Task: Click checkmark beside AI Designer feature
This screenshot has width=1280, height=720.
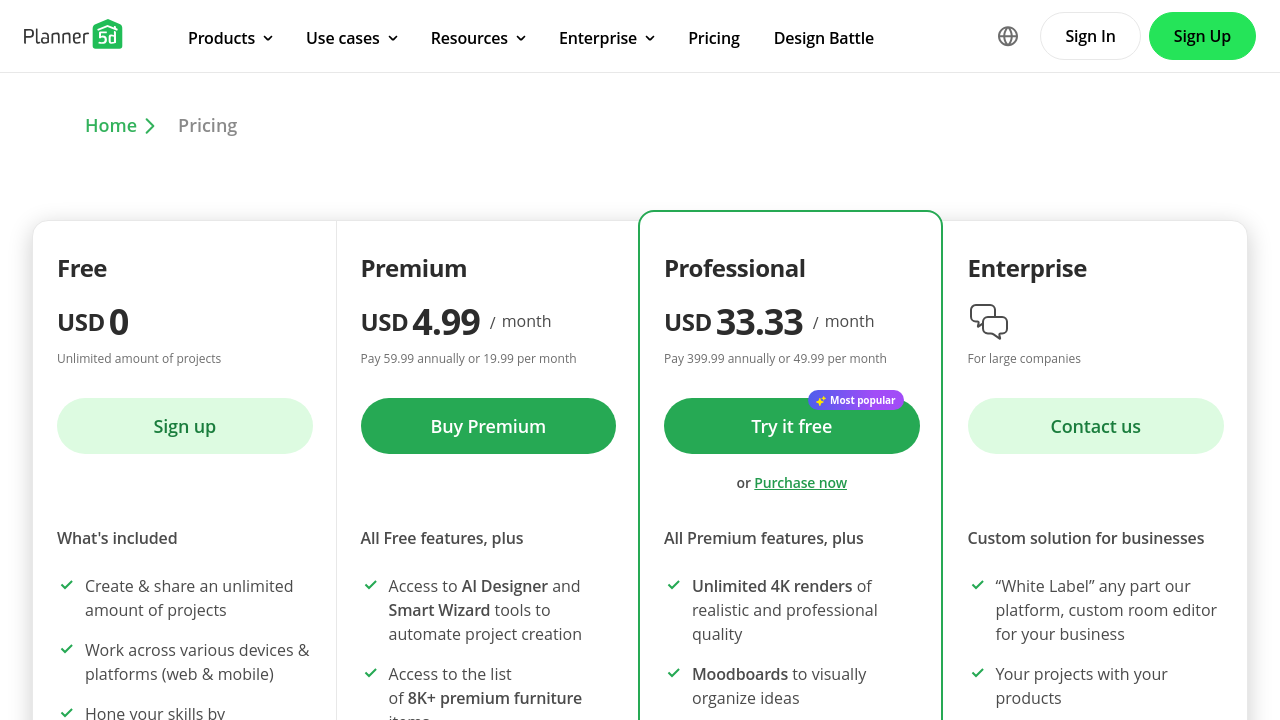Action: point(370,585)
